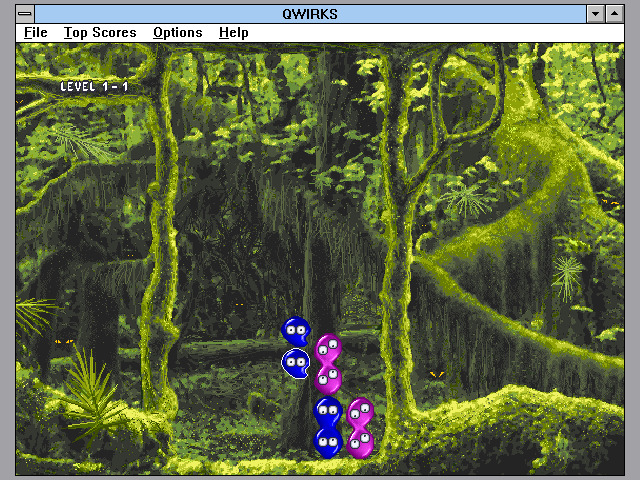The width and height of the screenshot is (640, 480).
Task: Click the LEVEL 1 - 1 indicator
Action: click(x=94, y=87)
